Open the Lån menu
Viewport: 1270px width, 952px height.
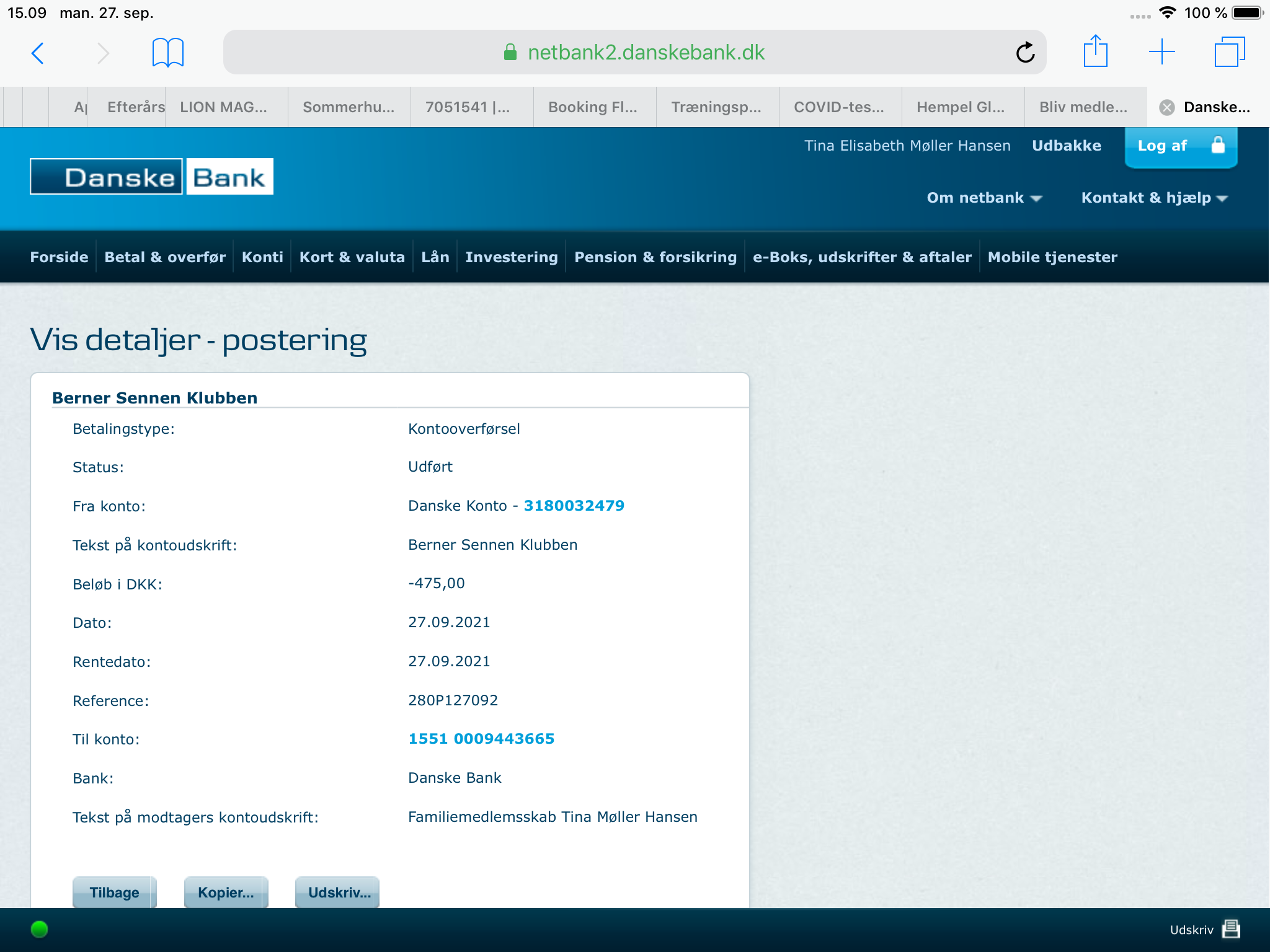[435, 257]
